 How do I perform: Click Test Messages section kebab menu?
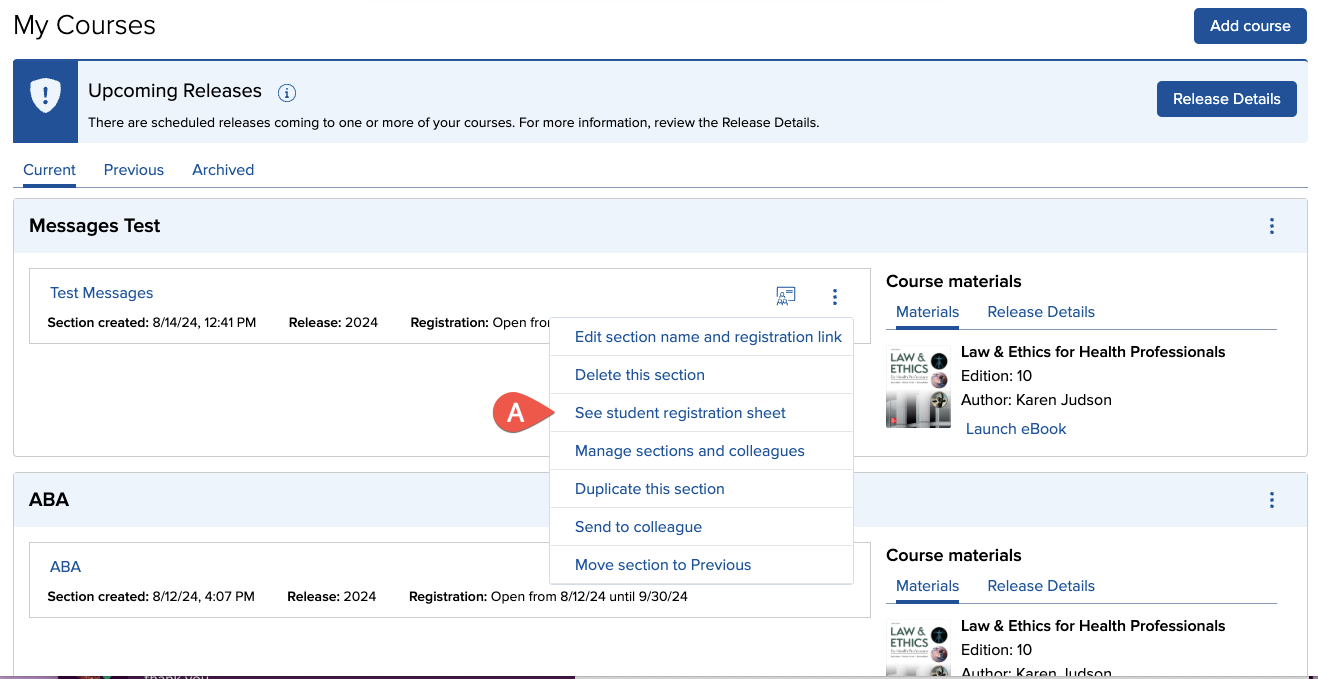click(834, 296)
